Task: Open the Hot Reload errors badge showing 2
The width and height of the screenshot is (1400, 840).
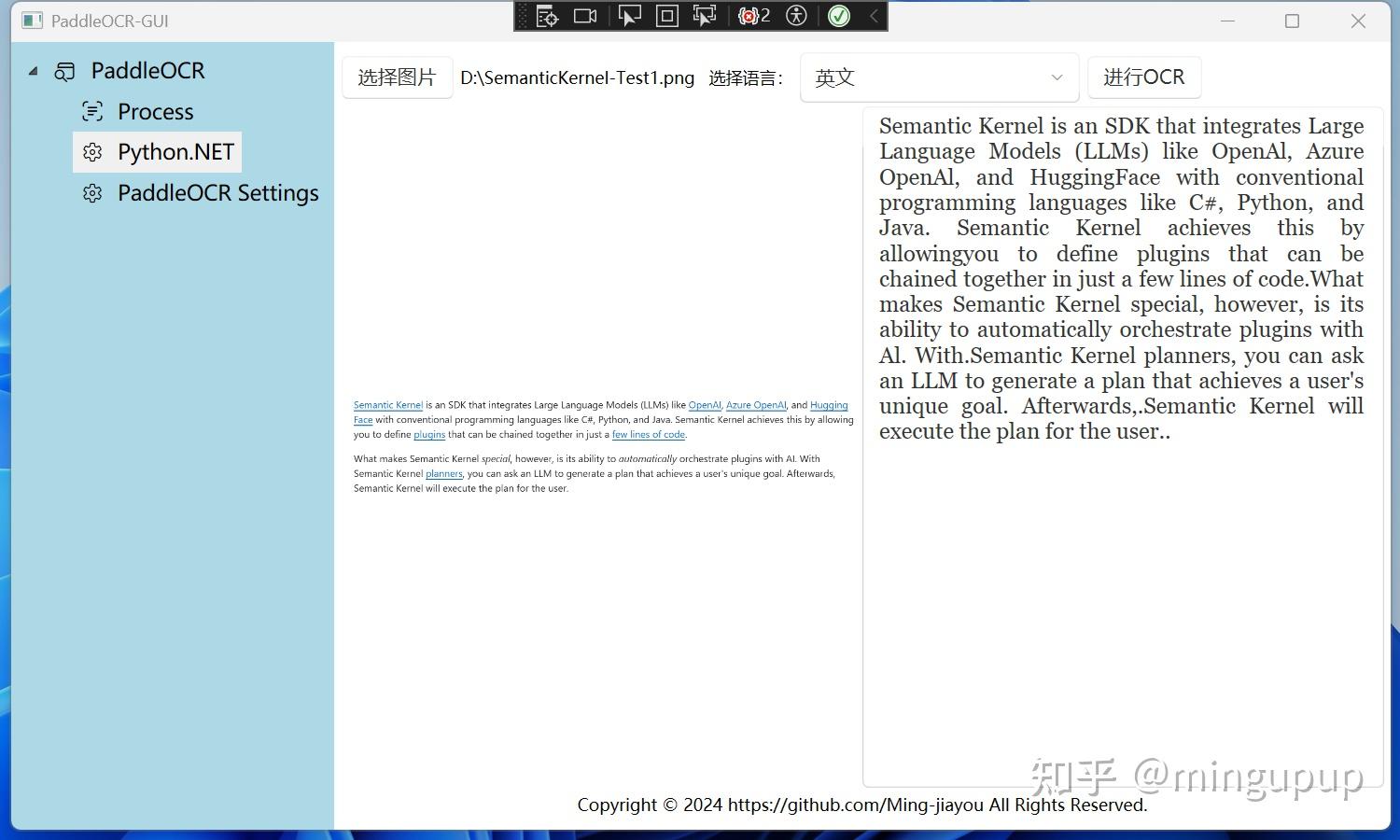Action: (749, 16)
